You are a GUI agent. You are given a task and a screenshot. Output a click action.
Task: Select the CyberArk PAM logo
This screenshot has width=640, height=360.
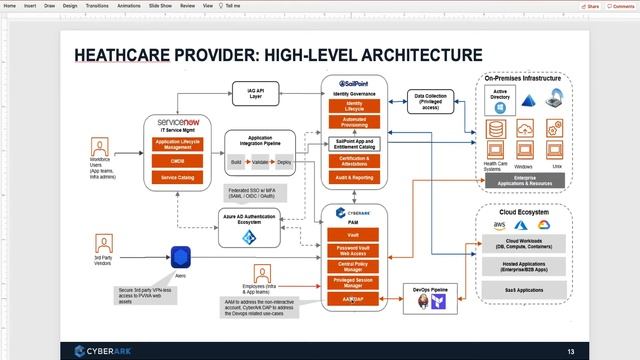tap(353, 213)
